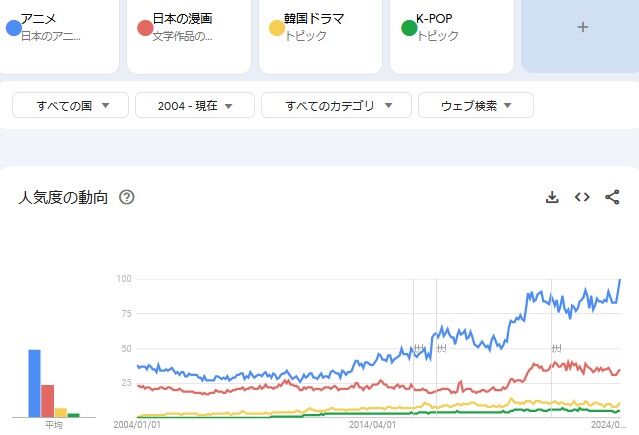Open the embed code icon

click(x=582, y=197)
